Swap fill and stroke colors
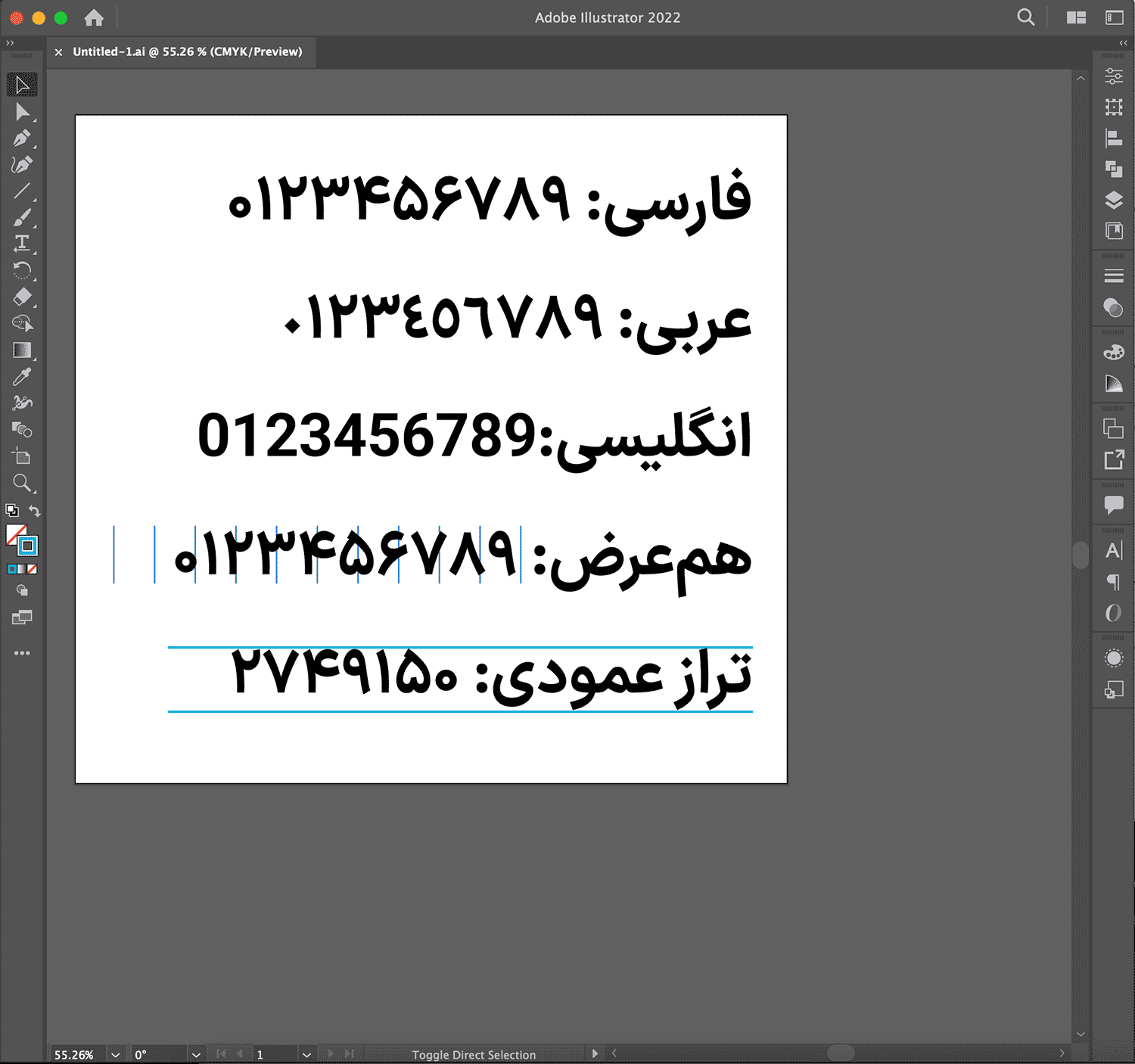1135x1064 pixels. [x=34, y=511]
